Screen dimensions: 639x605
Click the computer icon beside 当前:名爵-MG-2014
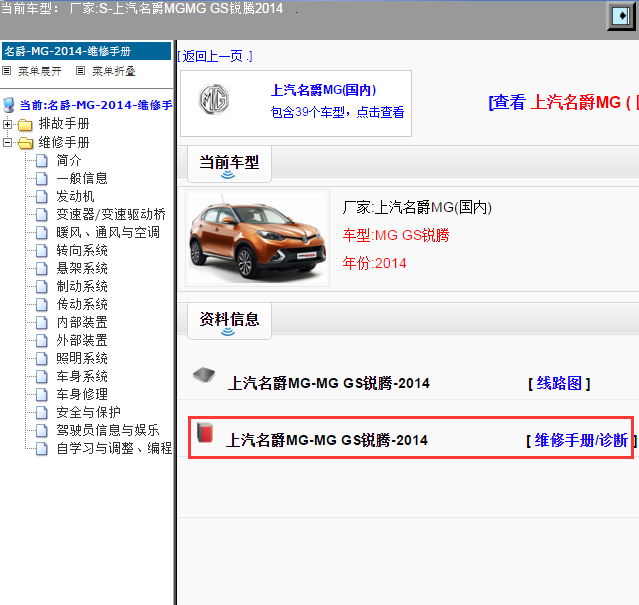pyautogui.click(x=9, y=105)
